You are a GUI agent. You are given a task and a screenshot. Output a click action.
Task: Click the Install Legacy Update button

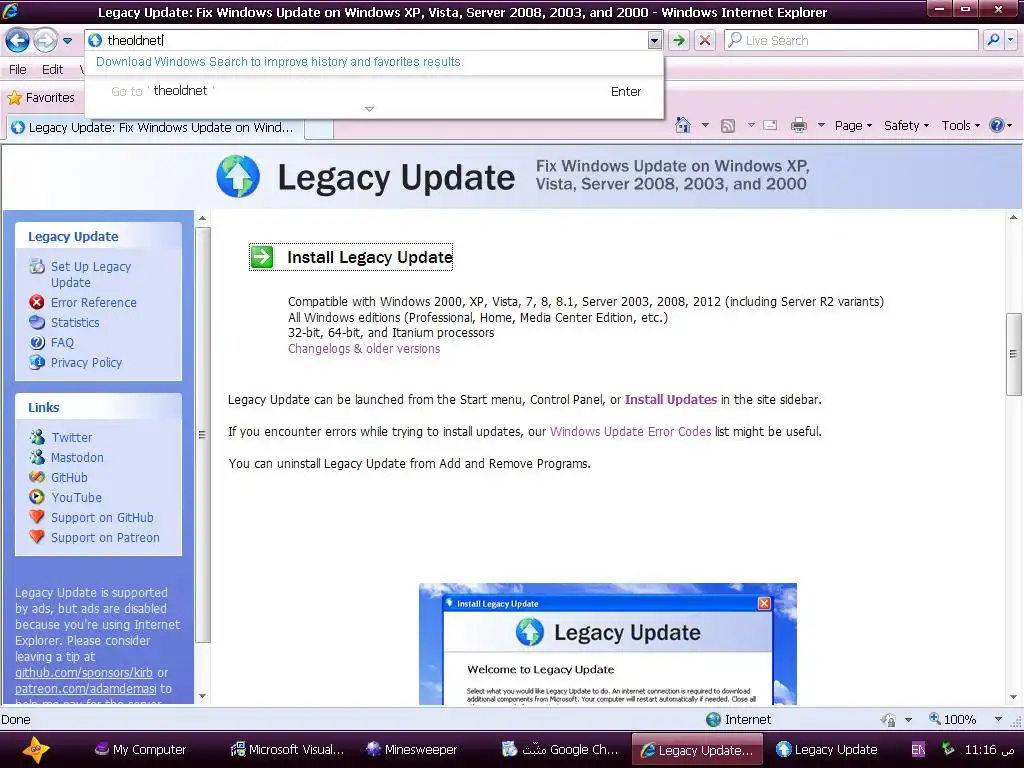pos(351,257)
